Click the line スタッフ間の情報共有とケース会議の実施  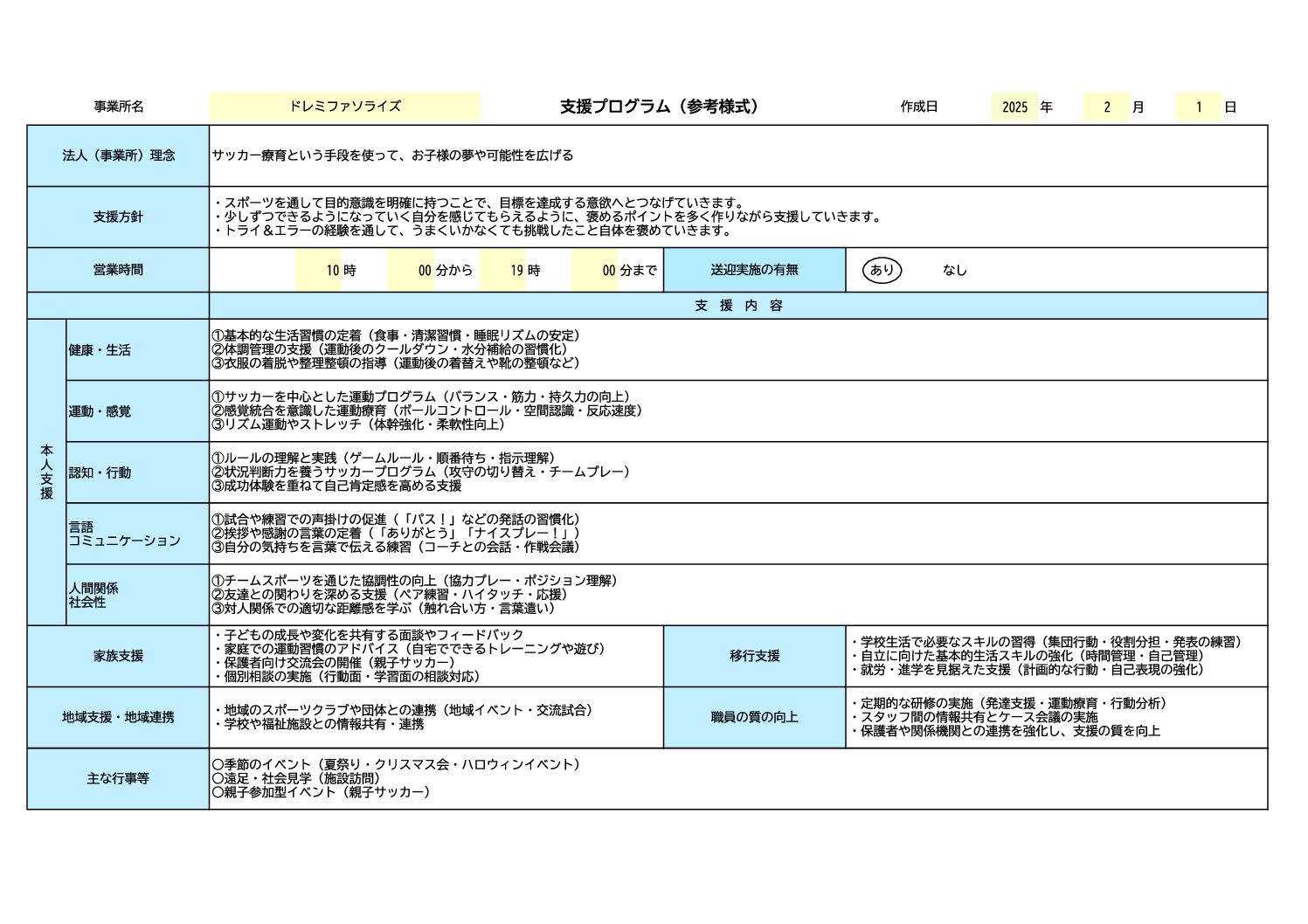(x=973, y=717)
